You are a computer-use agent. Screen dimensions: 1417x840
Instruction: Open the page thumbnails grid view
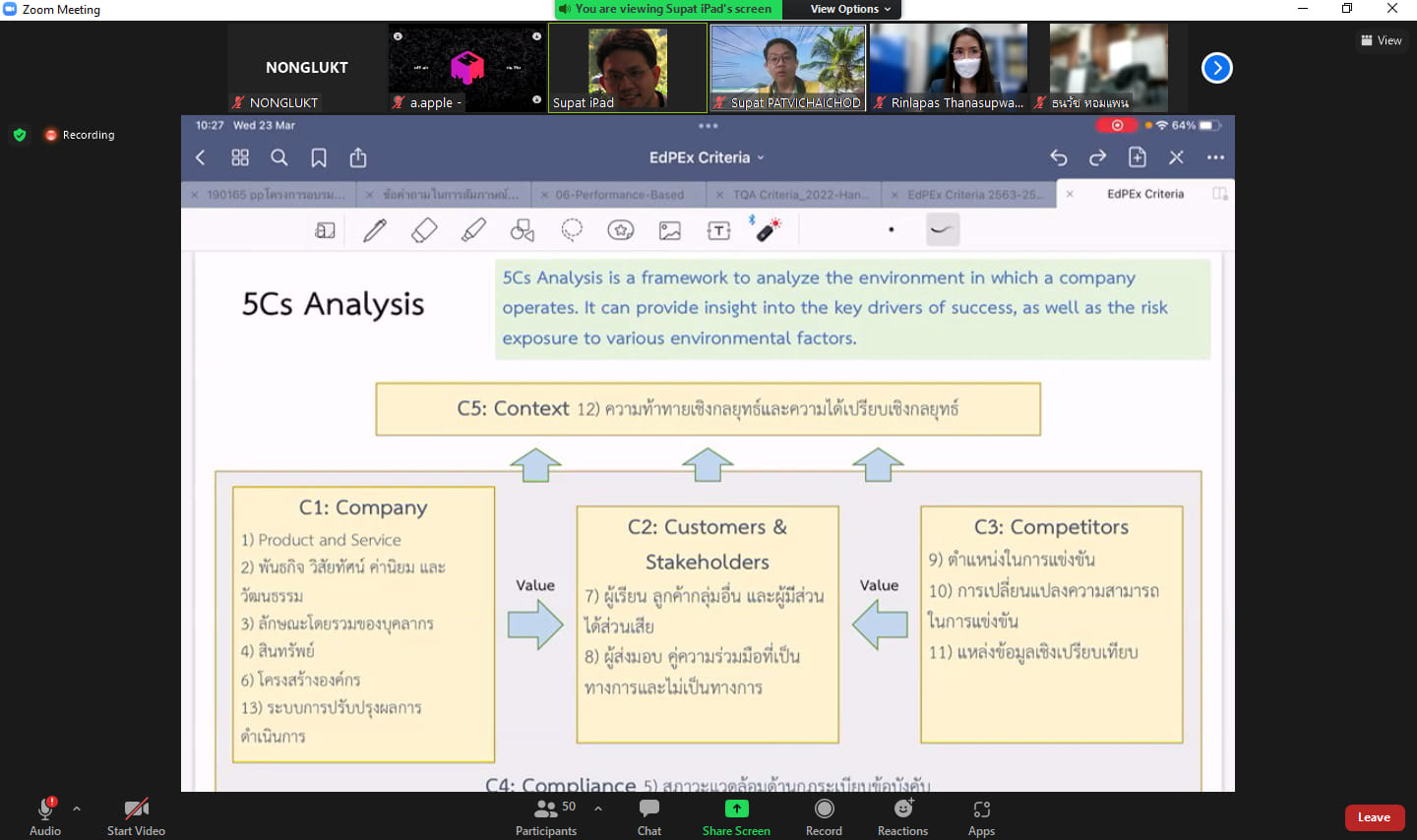click(x=240, y=157)
